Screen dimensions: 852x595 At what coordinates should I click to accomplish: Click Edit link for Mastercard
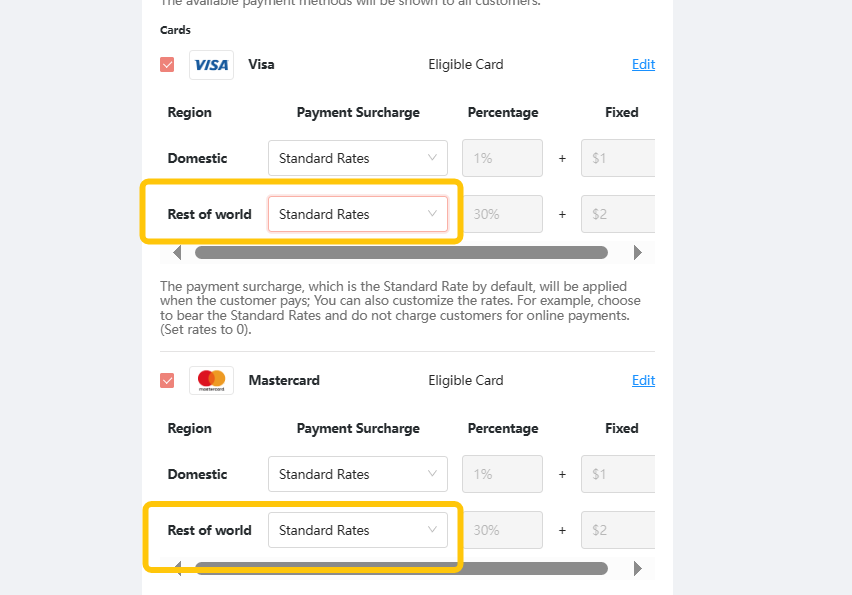click(x=643, y=380)
